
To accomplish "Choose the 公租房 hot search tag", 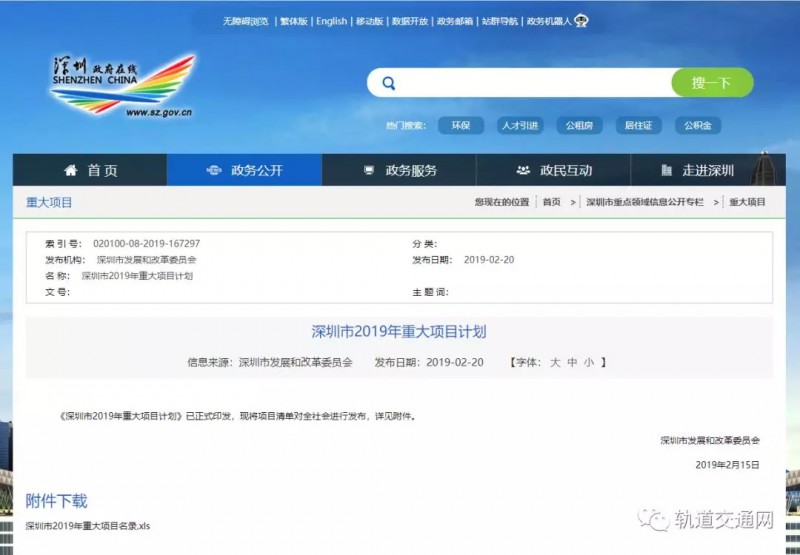I will [x=579, y=126].
